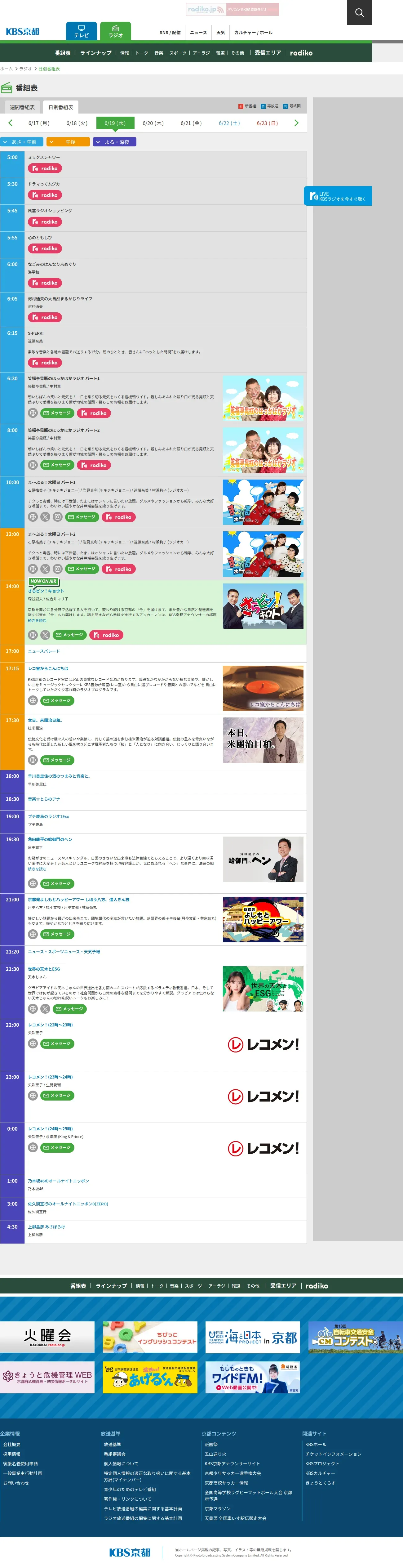
Task: Open SNS / 配信 header menu
Action: [170, 33]
